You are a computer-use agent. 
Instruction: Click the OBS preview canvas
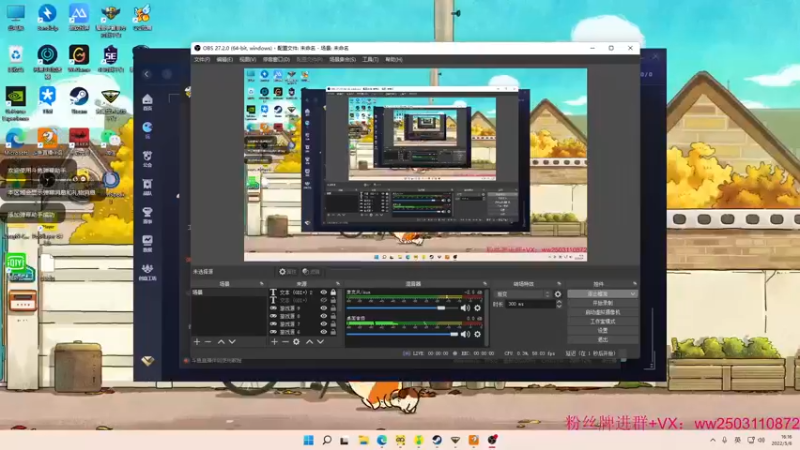pyautogui.click(x=415, y=165)
